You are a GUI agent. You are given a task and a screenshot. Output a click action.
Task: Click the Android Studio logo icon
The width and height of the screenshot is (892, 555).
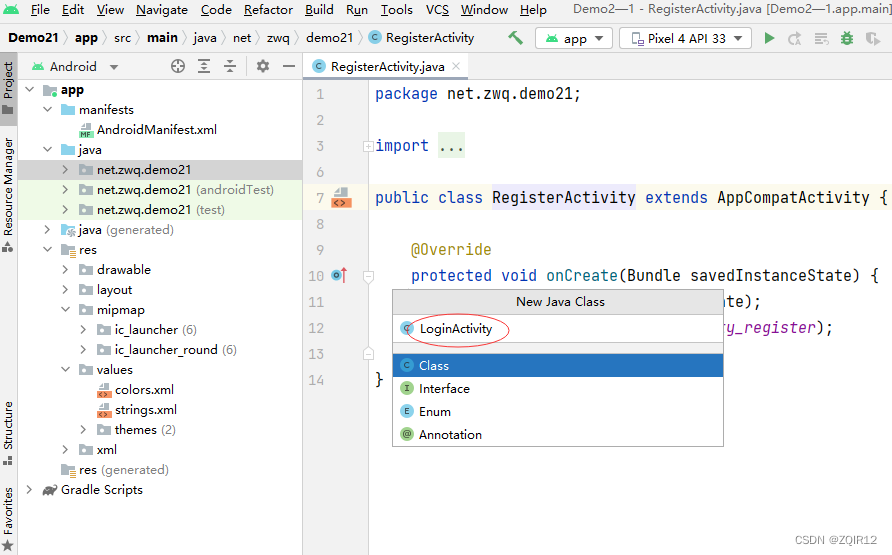coord(11,10)
